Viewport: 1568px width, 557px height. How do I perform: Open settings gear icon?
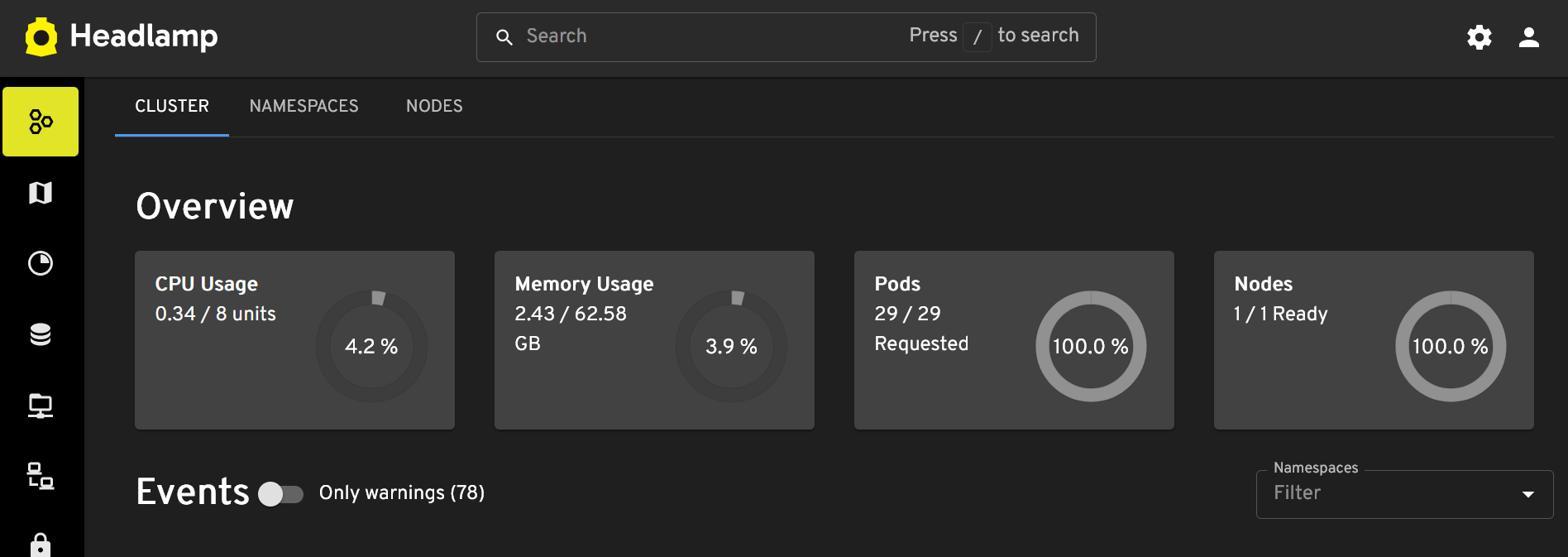(1480, 37)
